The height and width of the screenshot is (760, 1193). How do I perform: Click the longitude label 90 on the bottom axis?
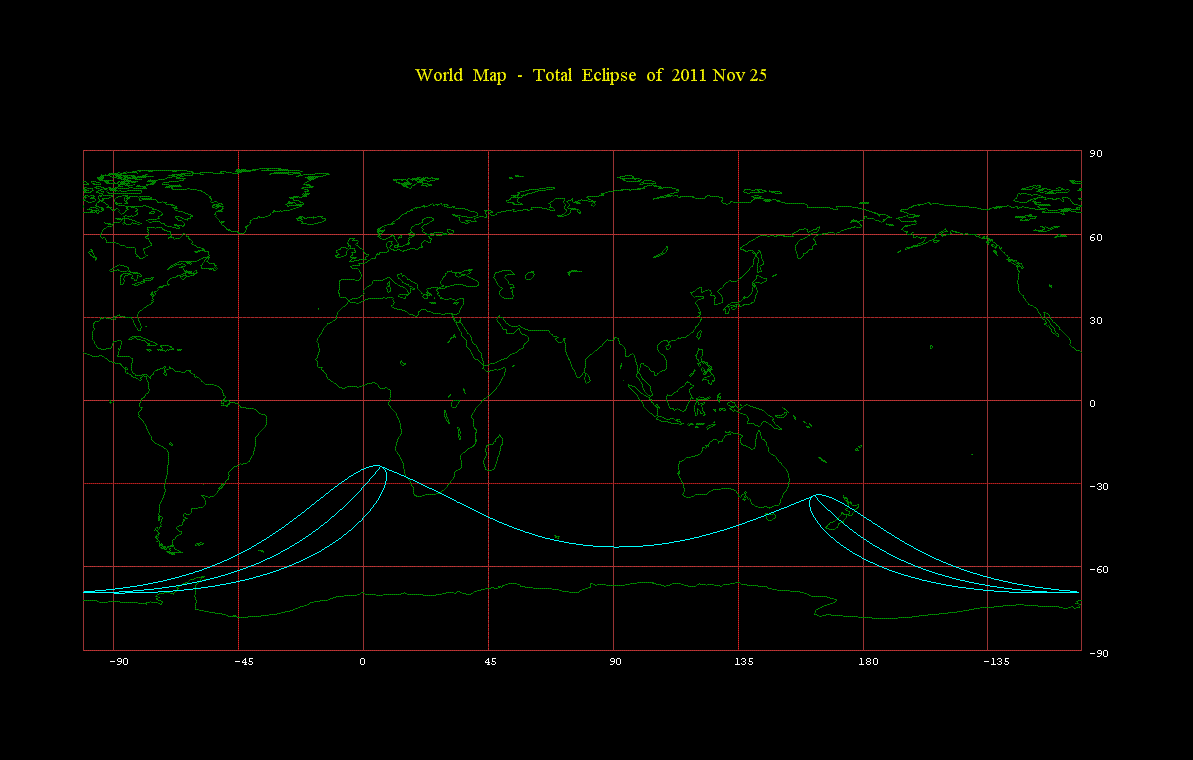pyautogui.click(x=615, y=662)
